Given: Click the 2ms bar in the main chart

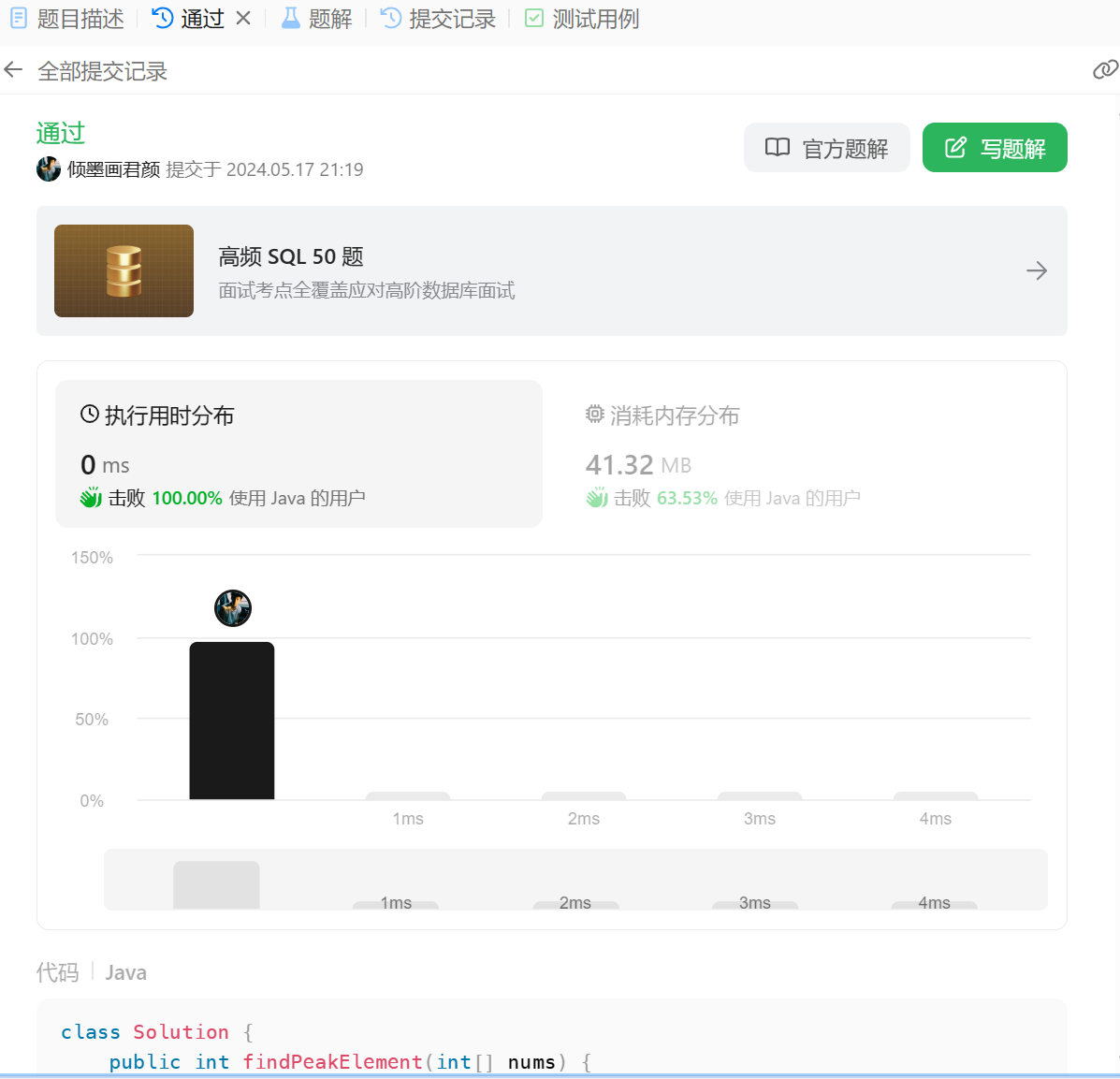Looking at the screenshot, I should click(584, 795).
